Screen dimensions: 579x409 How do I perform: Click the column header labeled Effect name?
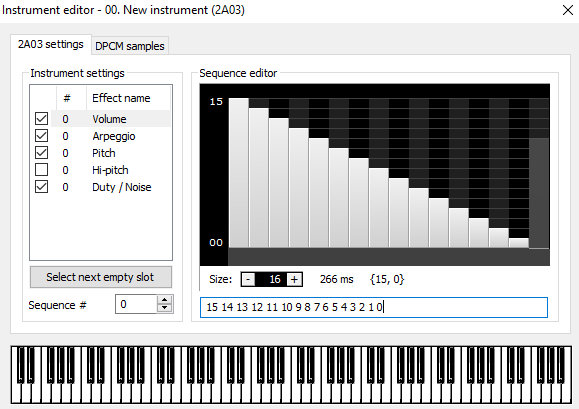(x=128, y=98)
